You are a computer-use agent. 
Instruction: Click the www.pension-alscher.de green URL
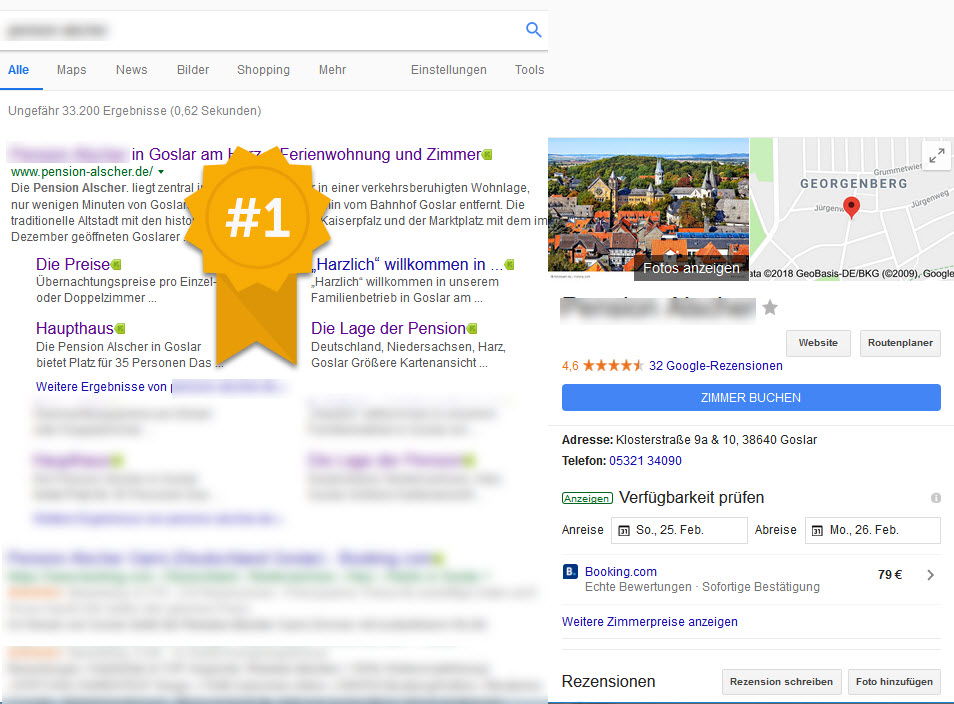point(82,172)
